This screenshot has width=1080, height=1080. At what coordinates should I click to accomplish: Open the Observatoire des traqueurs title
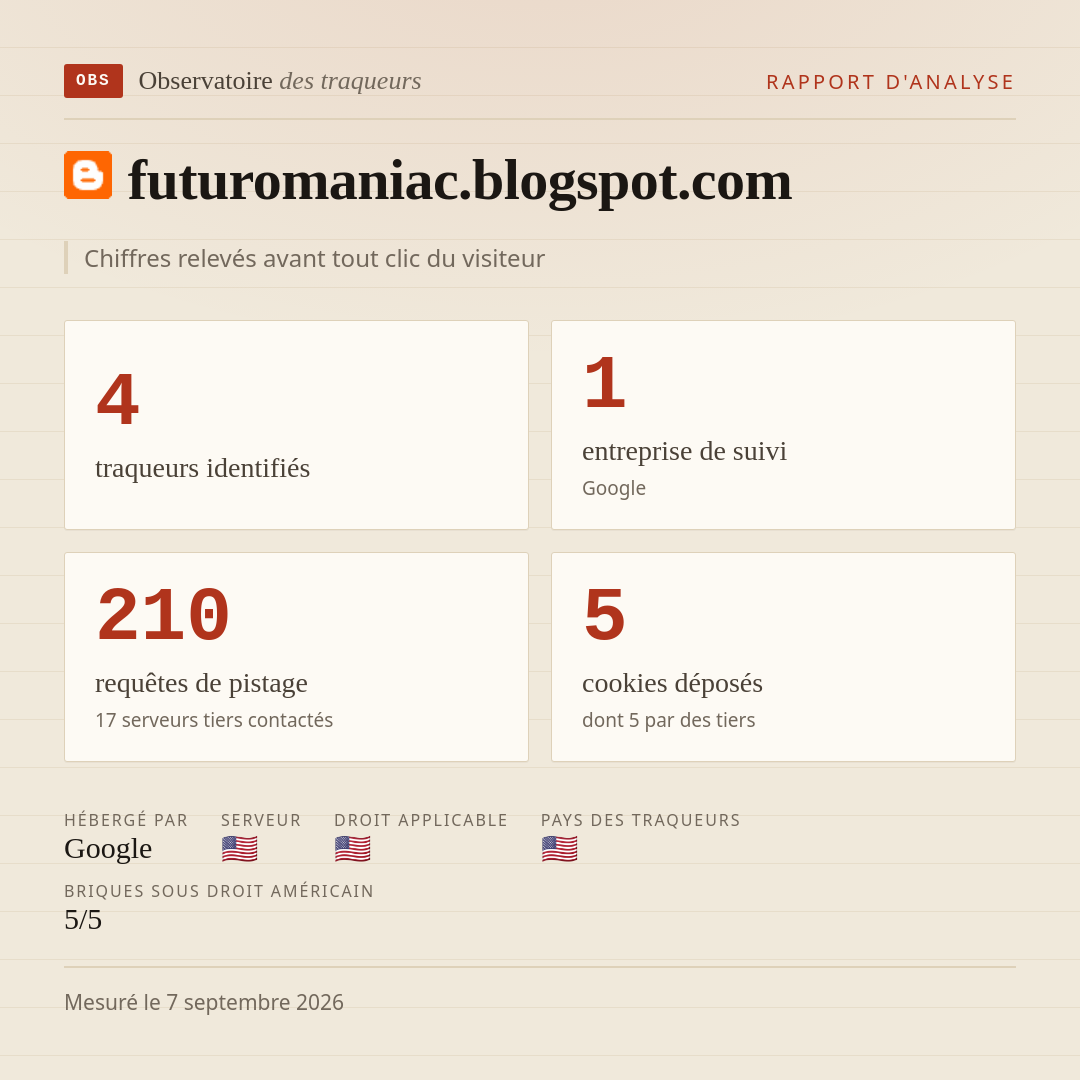pos(280,81)
